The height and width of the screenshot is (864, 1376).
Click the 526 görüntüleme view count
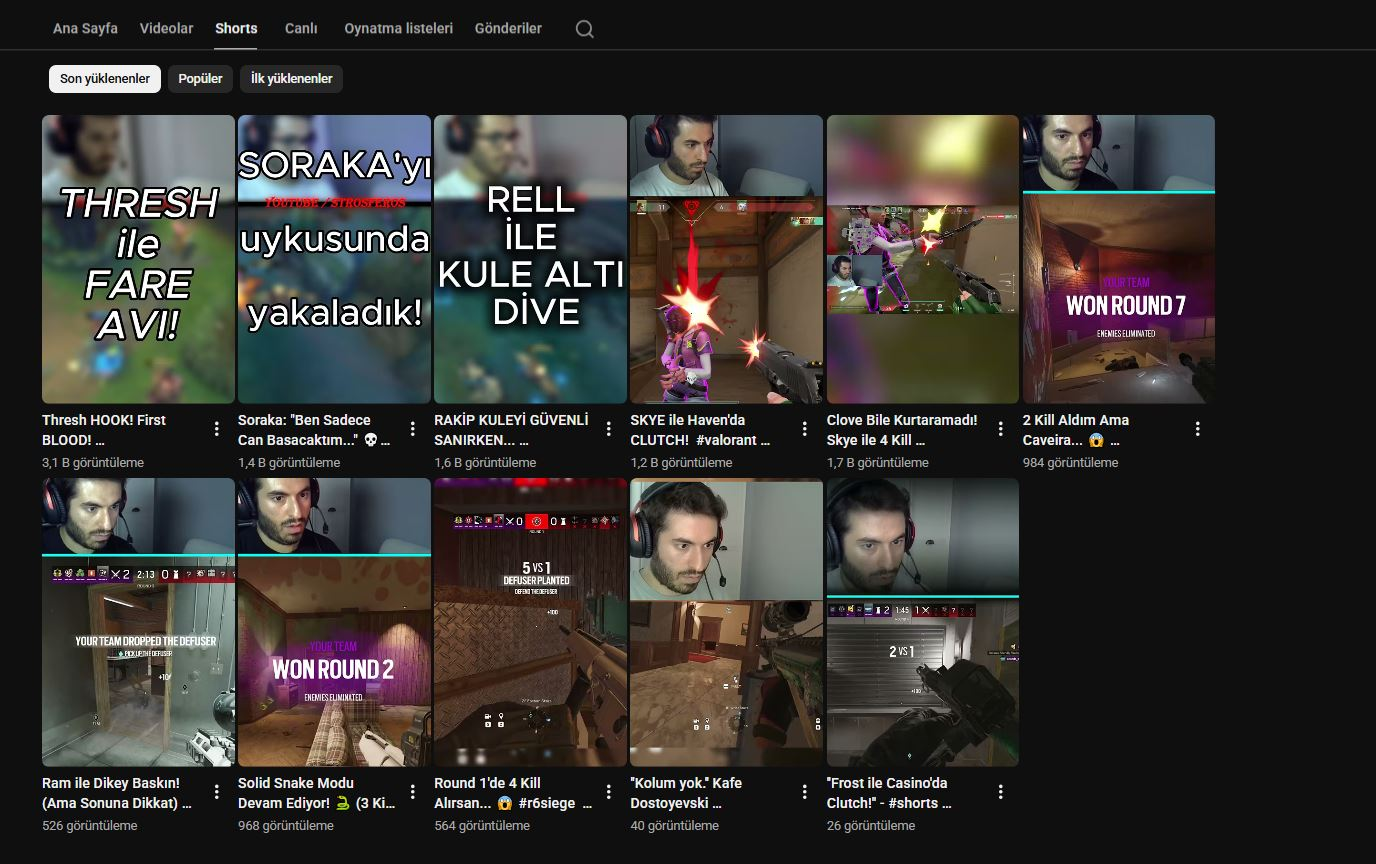[x=90, y=826]
